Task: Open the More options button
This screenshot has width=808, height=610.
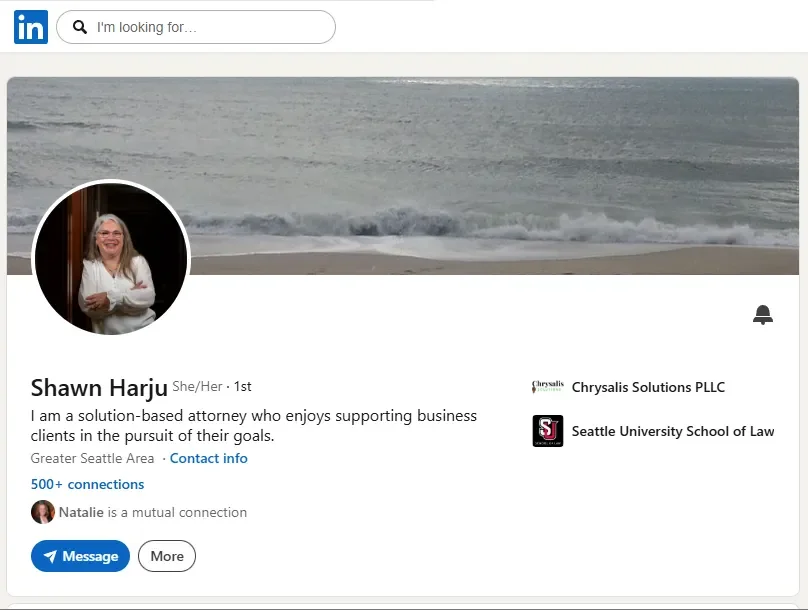Action: click(167, 556)
